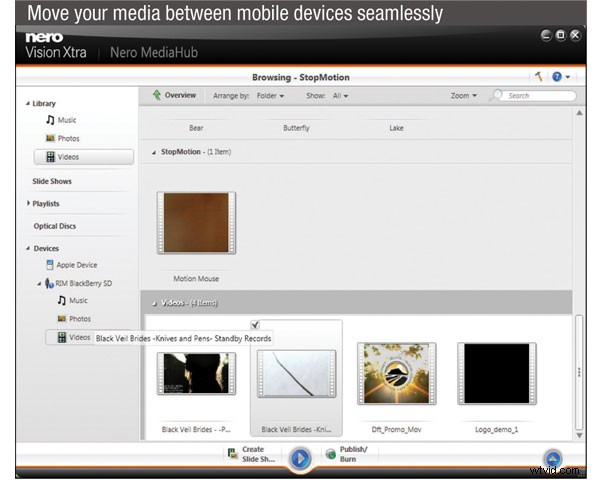The image size is (600, 480).
Task: Minimize the Nero window
Action: click(546, 35)
